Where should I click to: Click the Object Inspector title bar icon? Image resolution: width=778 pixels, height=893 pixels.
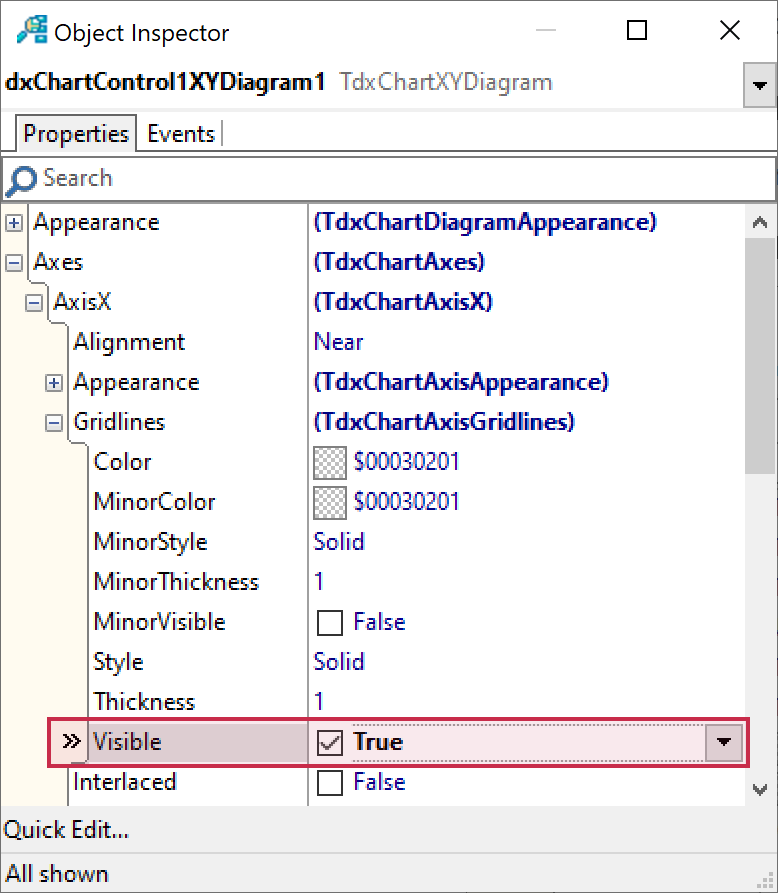point(31,32)
